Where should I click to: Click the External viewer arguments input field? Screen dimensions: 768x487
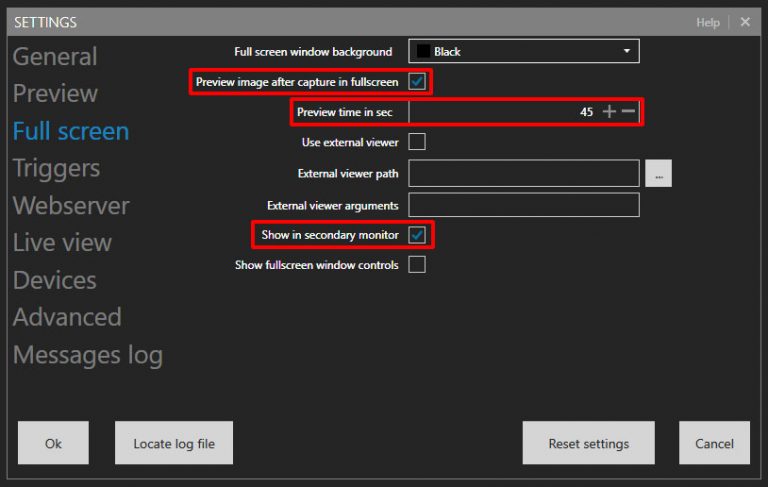[523, 205]
